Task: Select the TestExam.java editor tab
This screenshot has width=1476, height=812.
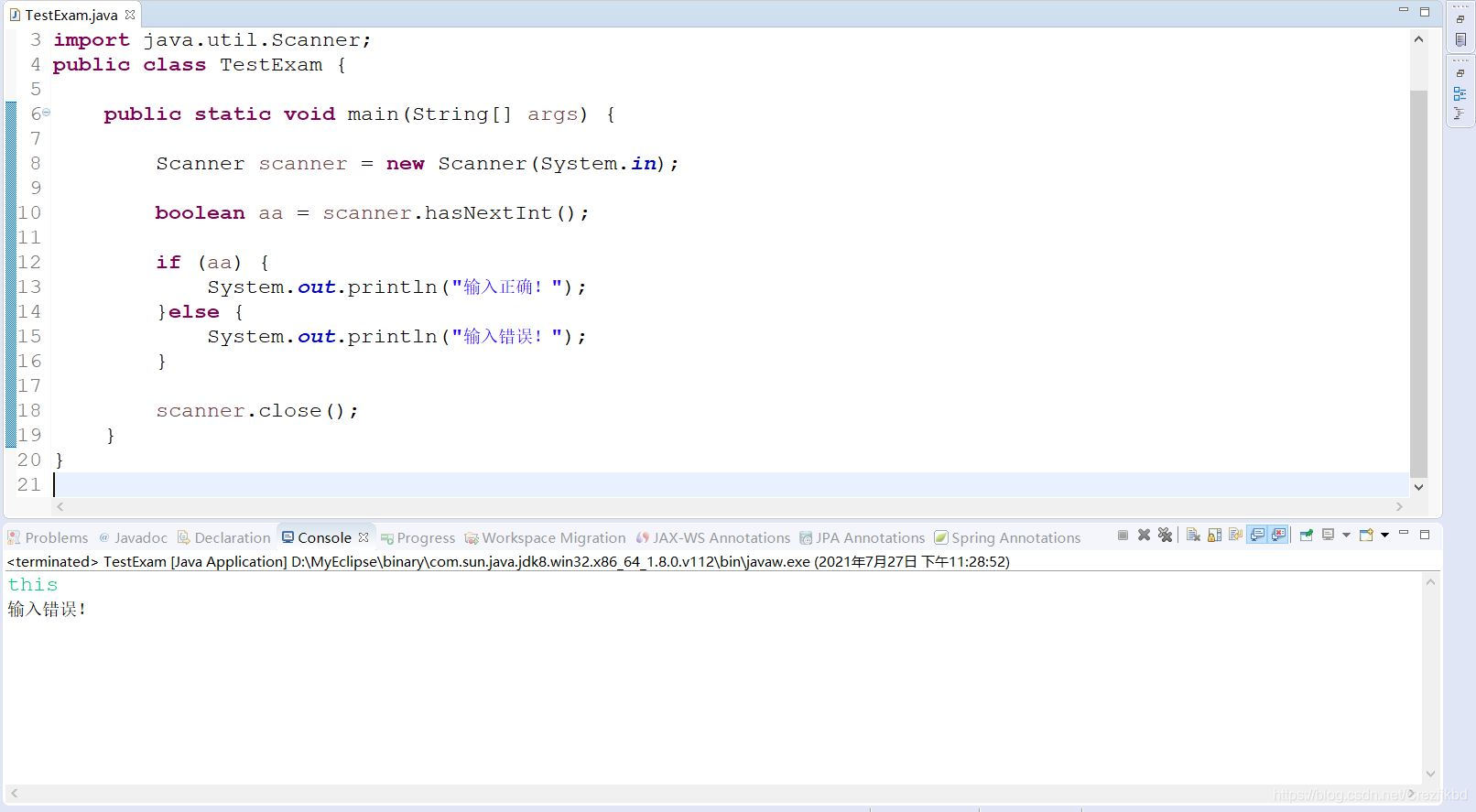Action: (71, 15)
